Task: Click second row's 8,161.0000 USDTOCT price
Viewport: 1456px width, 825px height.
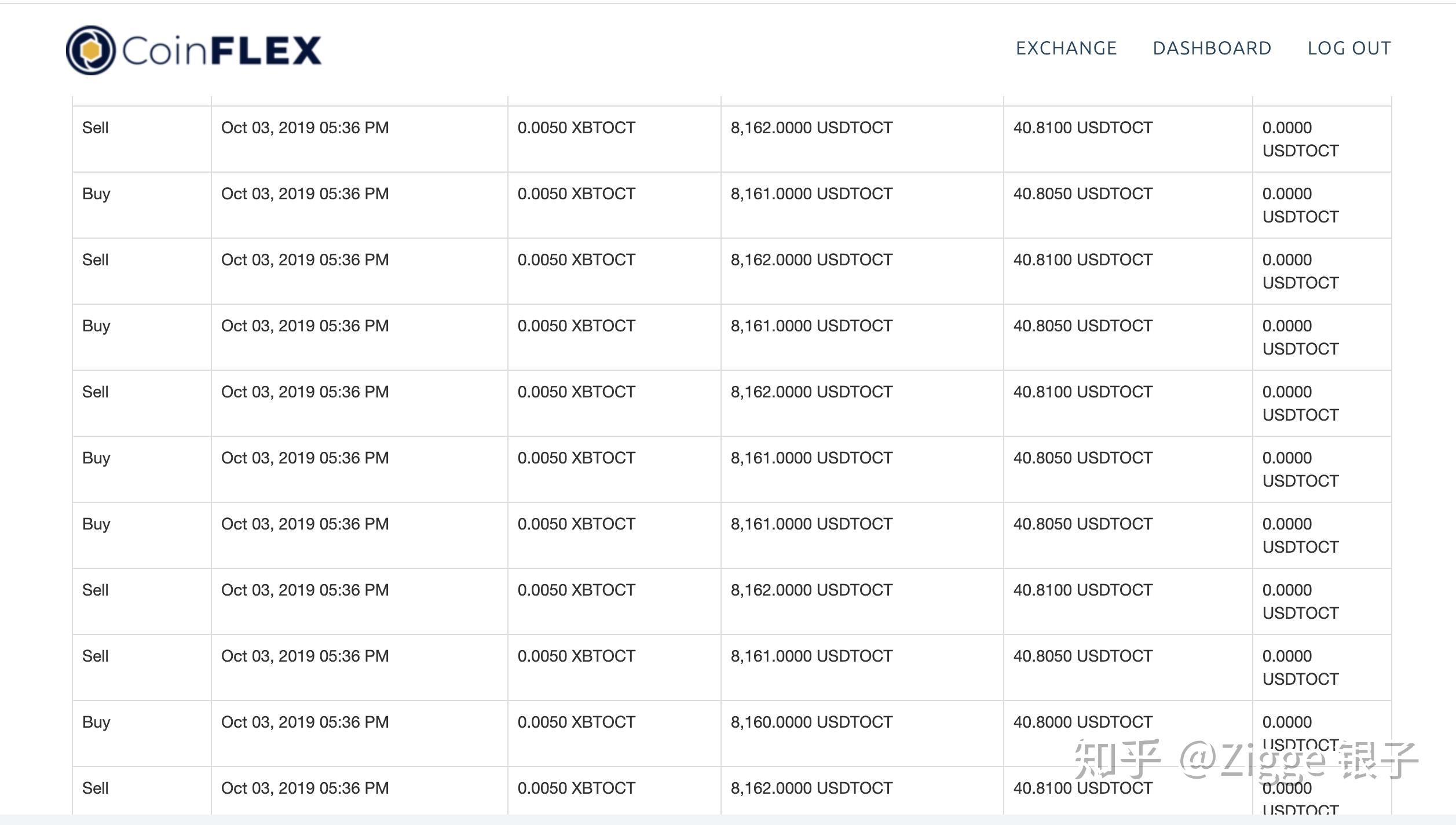Action: (811, 194)
